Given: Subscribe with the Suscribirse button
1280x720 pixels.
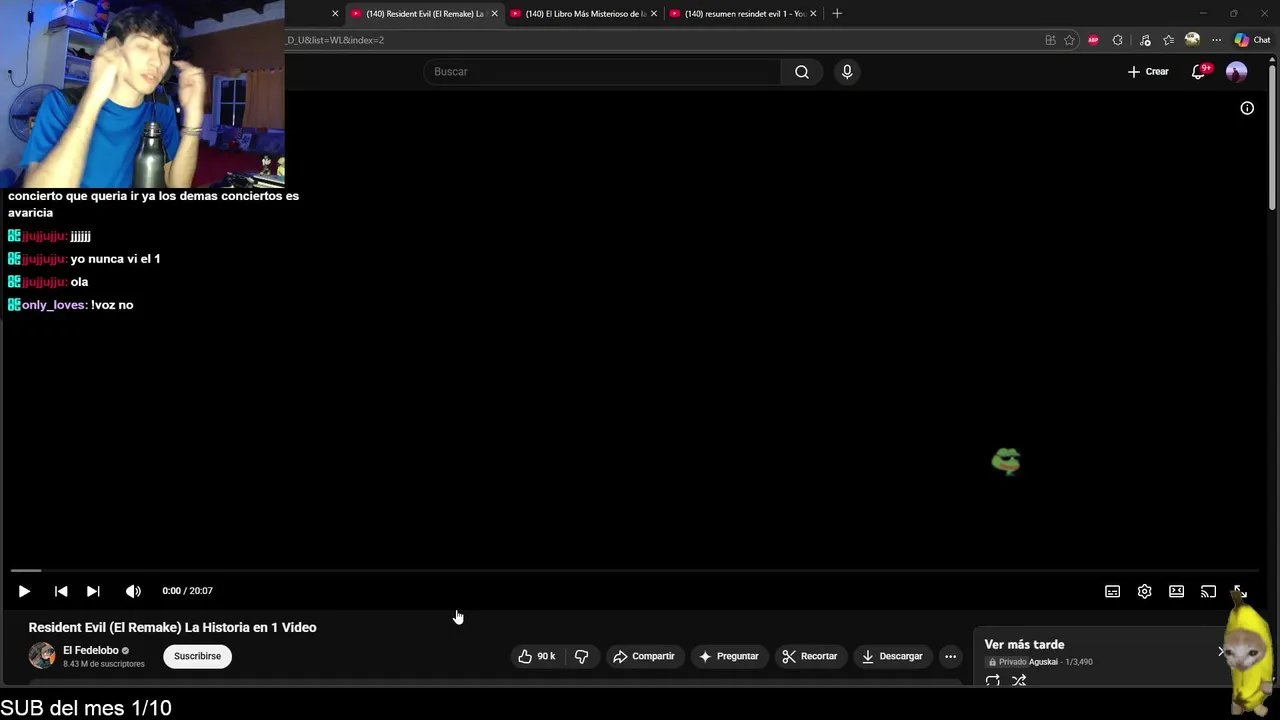Looking at the screenshot, I should (197, 656).
